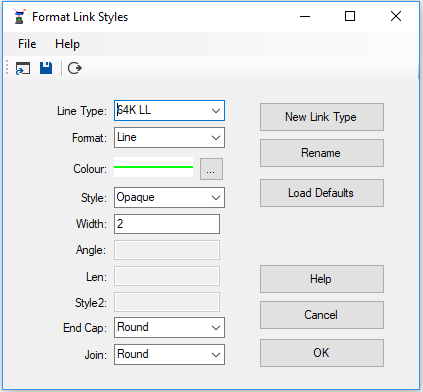This screenshot has height=392, width=423.
Task: Click the Format Link Styles app icon
Action: pos(19,16)
